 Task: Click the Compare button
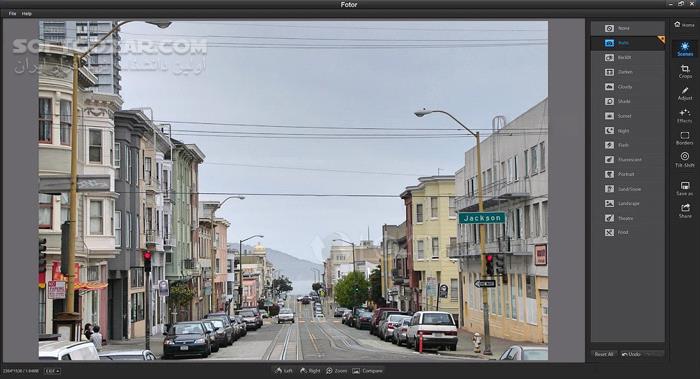[x=367, y=371]
